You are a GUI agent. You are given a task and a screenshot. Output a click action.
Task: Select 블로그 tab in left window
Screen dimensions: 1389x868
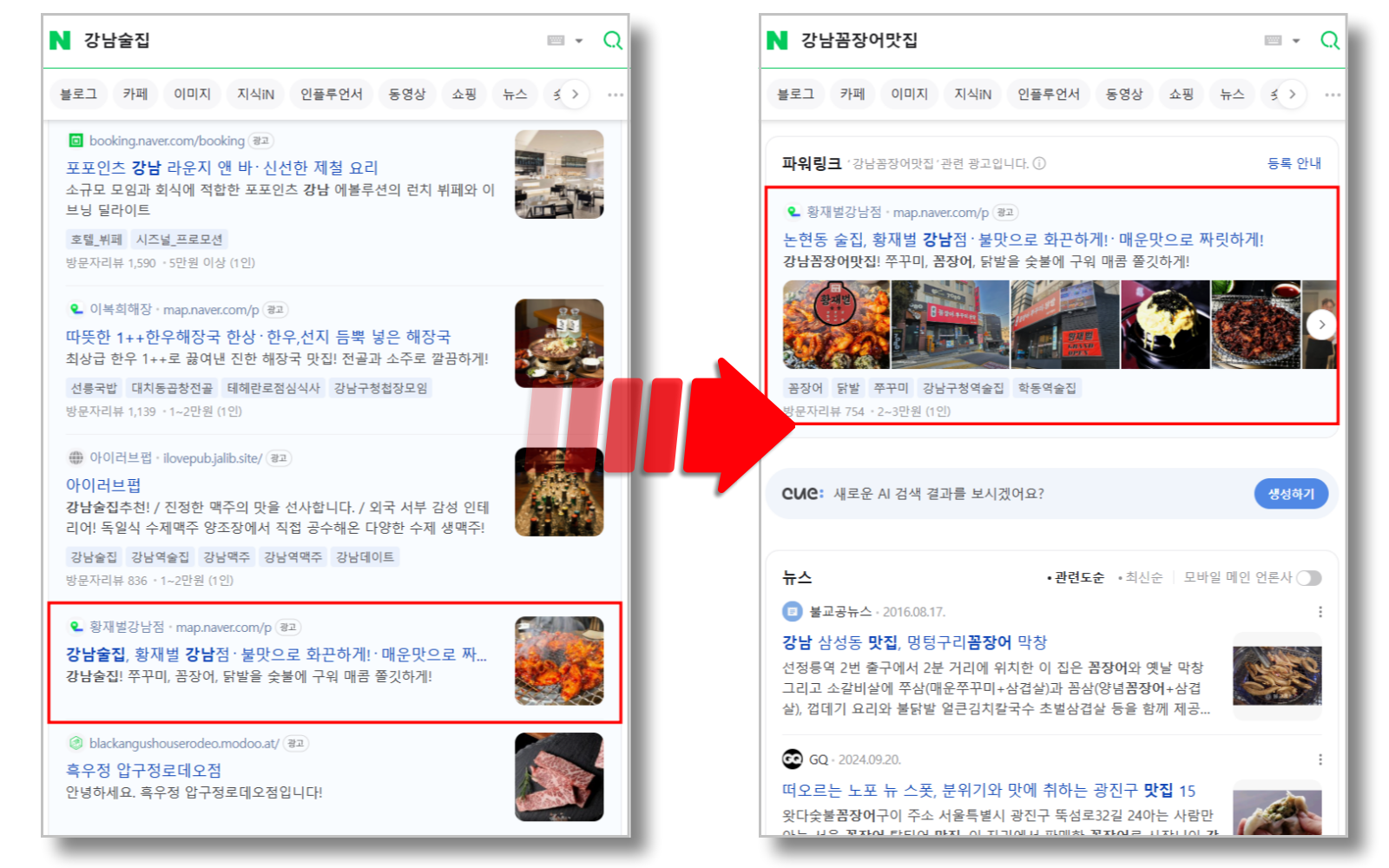pyautogui.click(x=78, y=94)
